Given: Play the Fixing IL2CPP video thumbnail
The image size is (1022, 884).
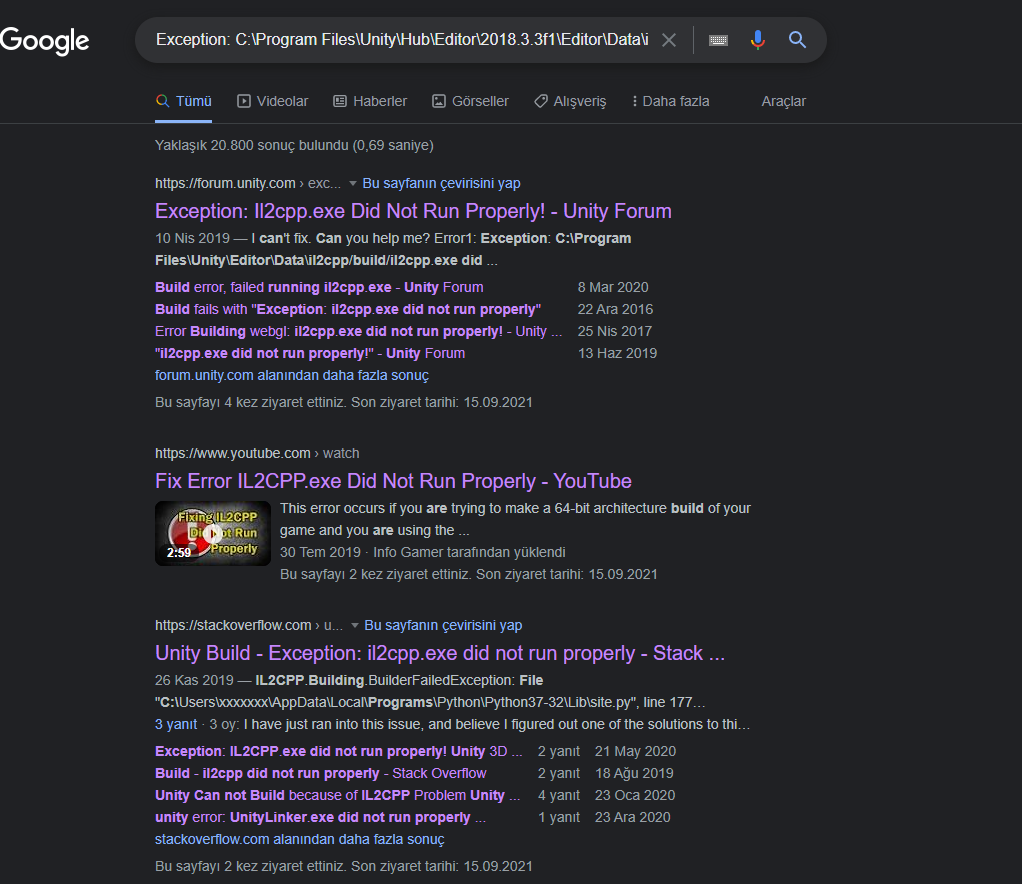Looking at the screenshot, I should click(212, 533).
